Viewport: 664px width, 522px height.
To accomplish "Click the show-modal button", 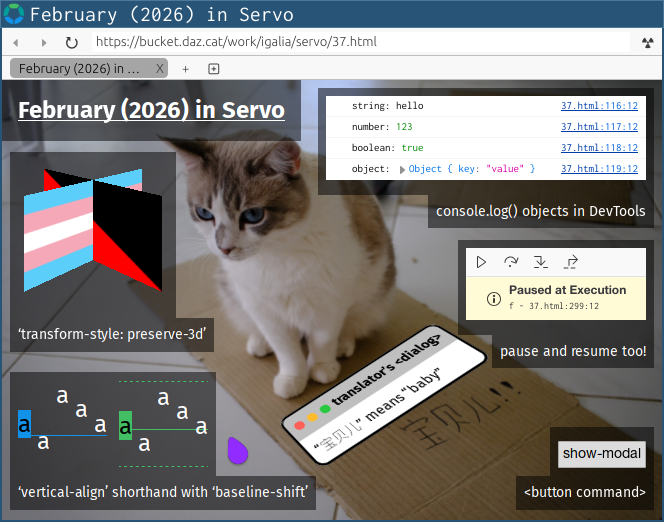I will [601, 454].
